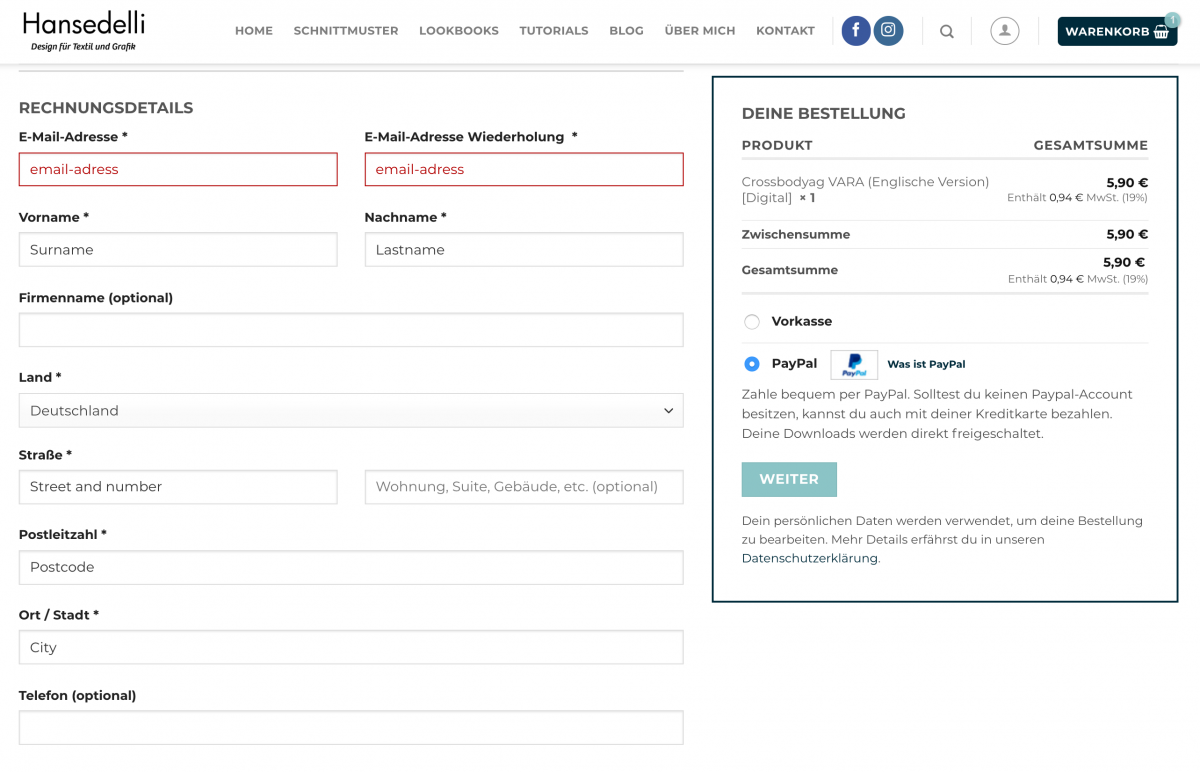Open the 'Was ist PayPal' link
This screenshot has width=1200, height=772.
pyautogui.click(x=926, y=364)
